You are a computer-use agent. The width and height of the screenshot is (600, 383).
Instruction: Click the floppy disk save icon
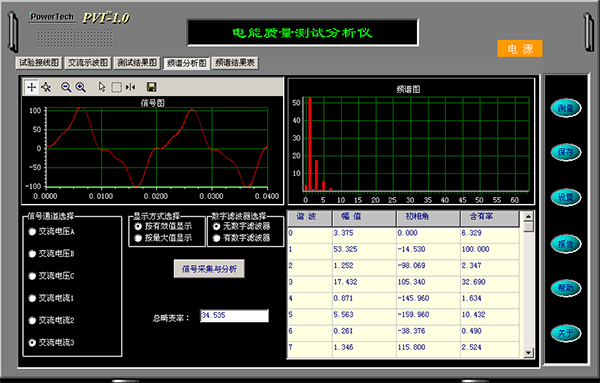(152, 87)
